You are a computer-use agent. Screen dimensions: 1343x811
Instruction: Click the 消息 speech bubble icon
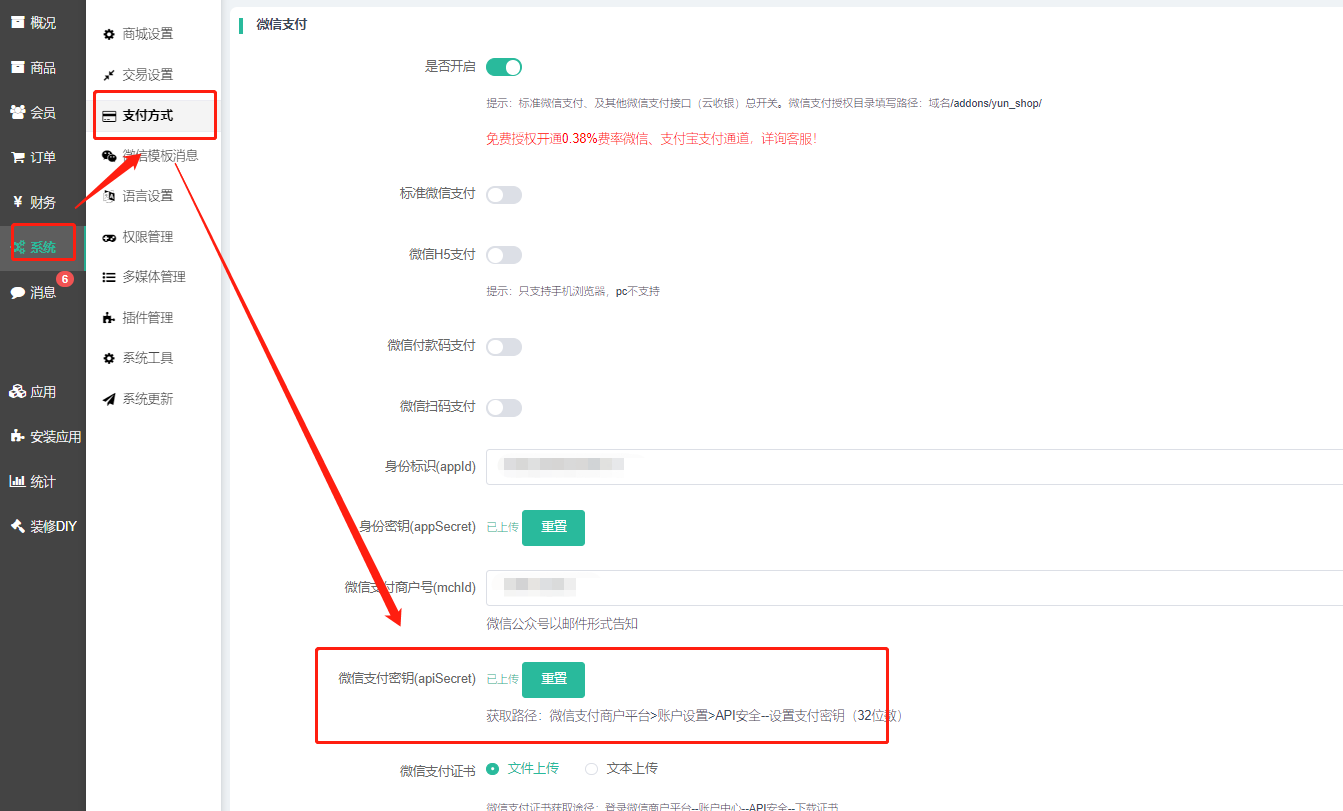17,293
